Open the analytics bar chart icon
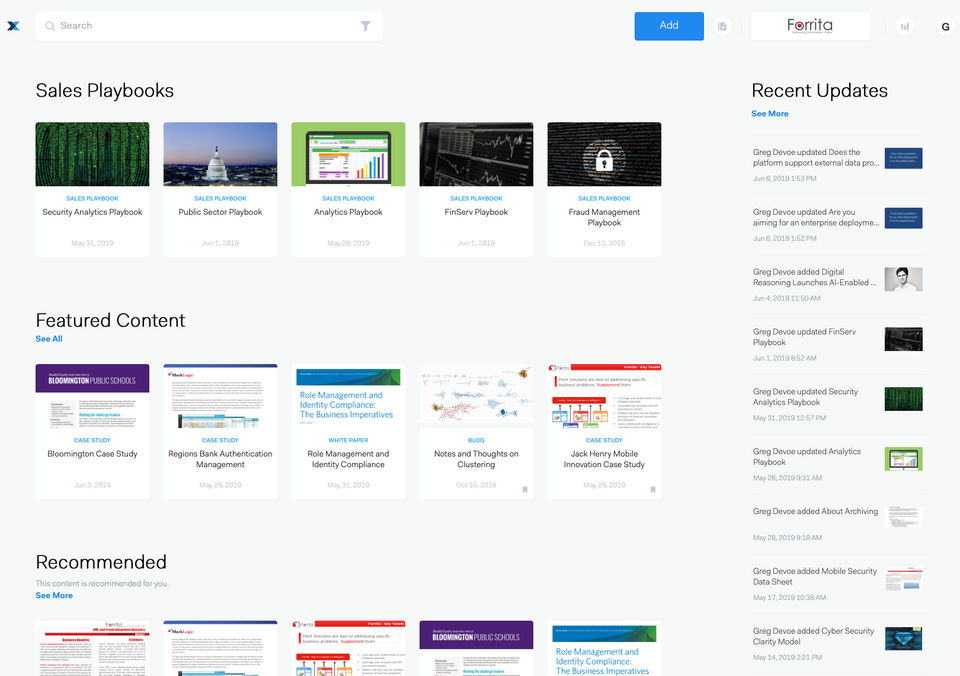960x676 pixels. coord(905,26)
